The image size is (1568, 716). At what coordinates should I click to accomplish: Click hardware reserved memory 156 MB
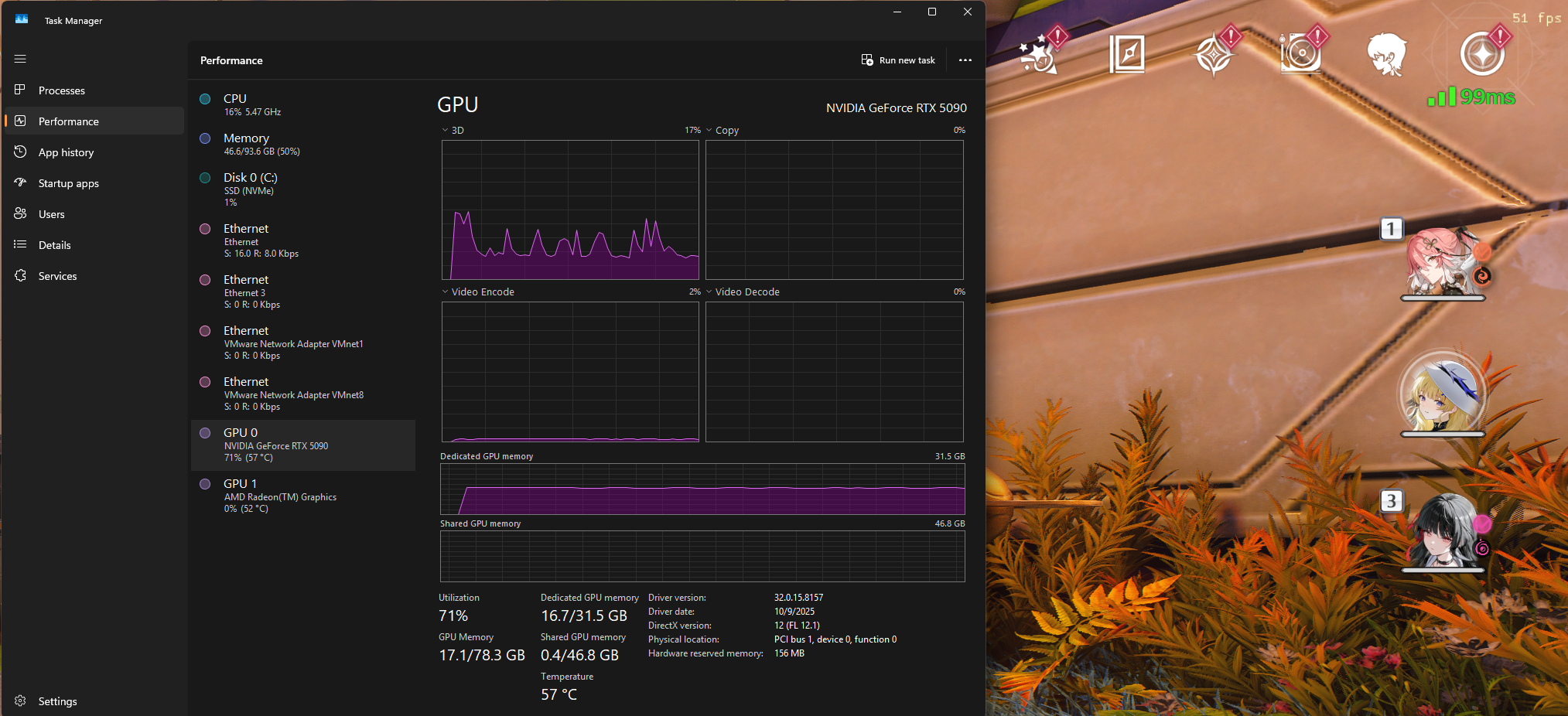click(x=789, y=653)
